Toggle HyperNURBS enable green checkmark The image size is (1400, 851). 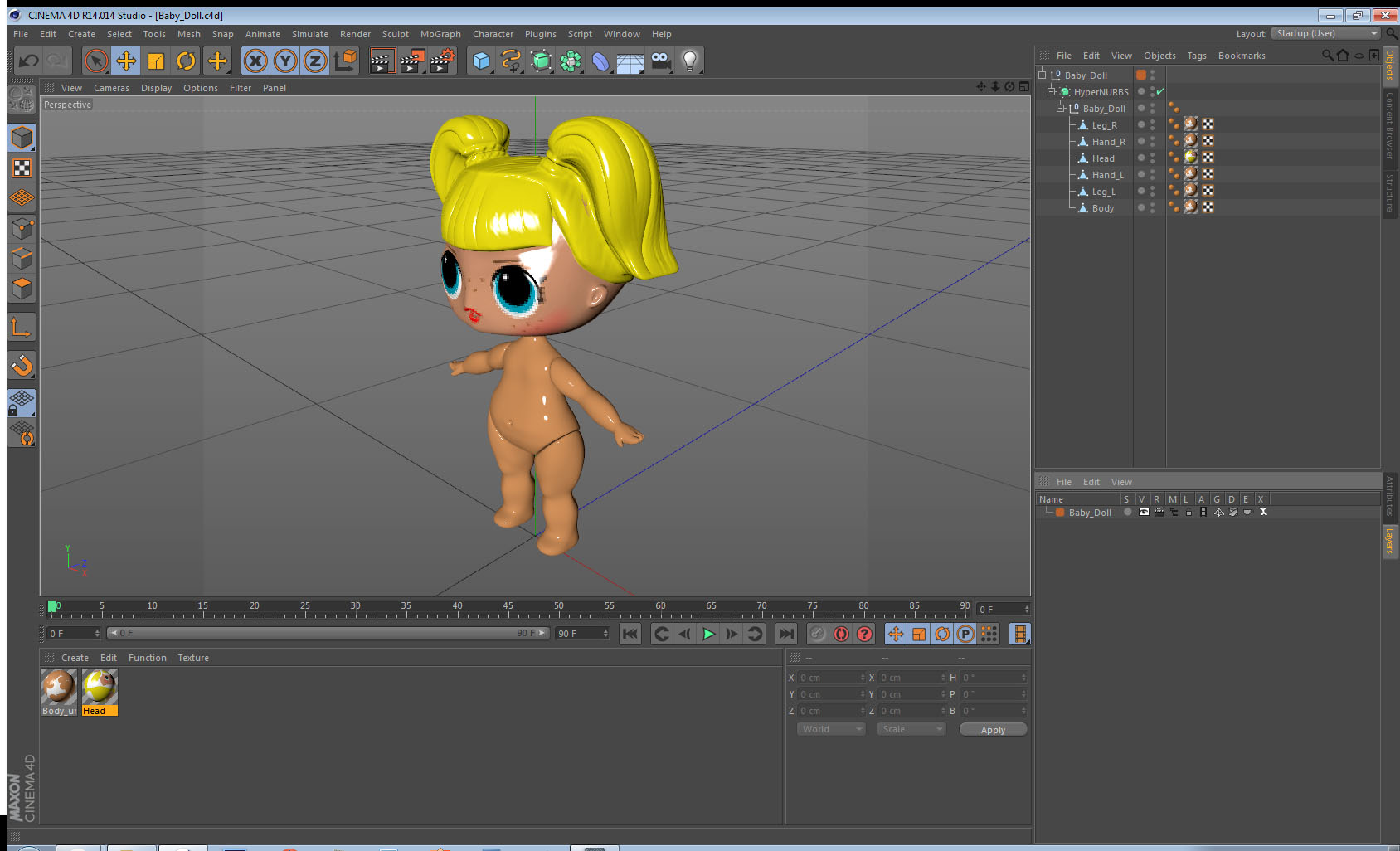tap(1160, 91)
